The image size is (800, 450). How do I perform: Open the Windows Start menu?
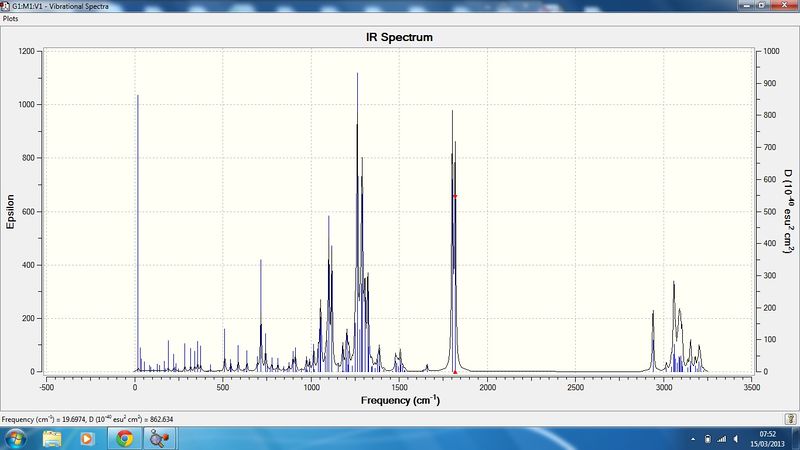pyautogui.click(x=15, y=439)
